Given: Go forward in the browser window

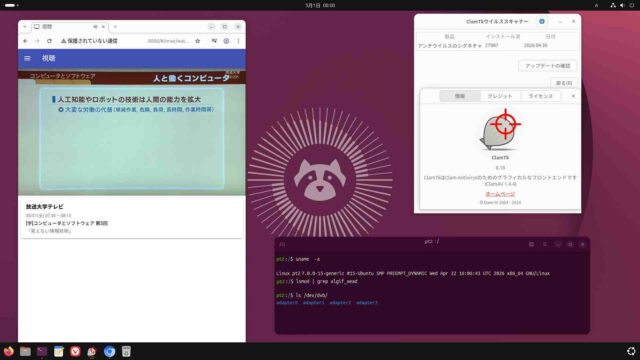Looking at the screenshot, I should (37, 41).
